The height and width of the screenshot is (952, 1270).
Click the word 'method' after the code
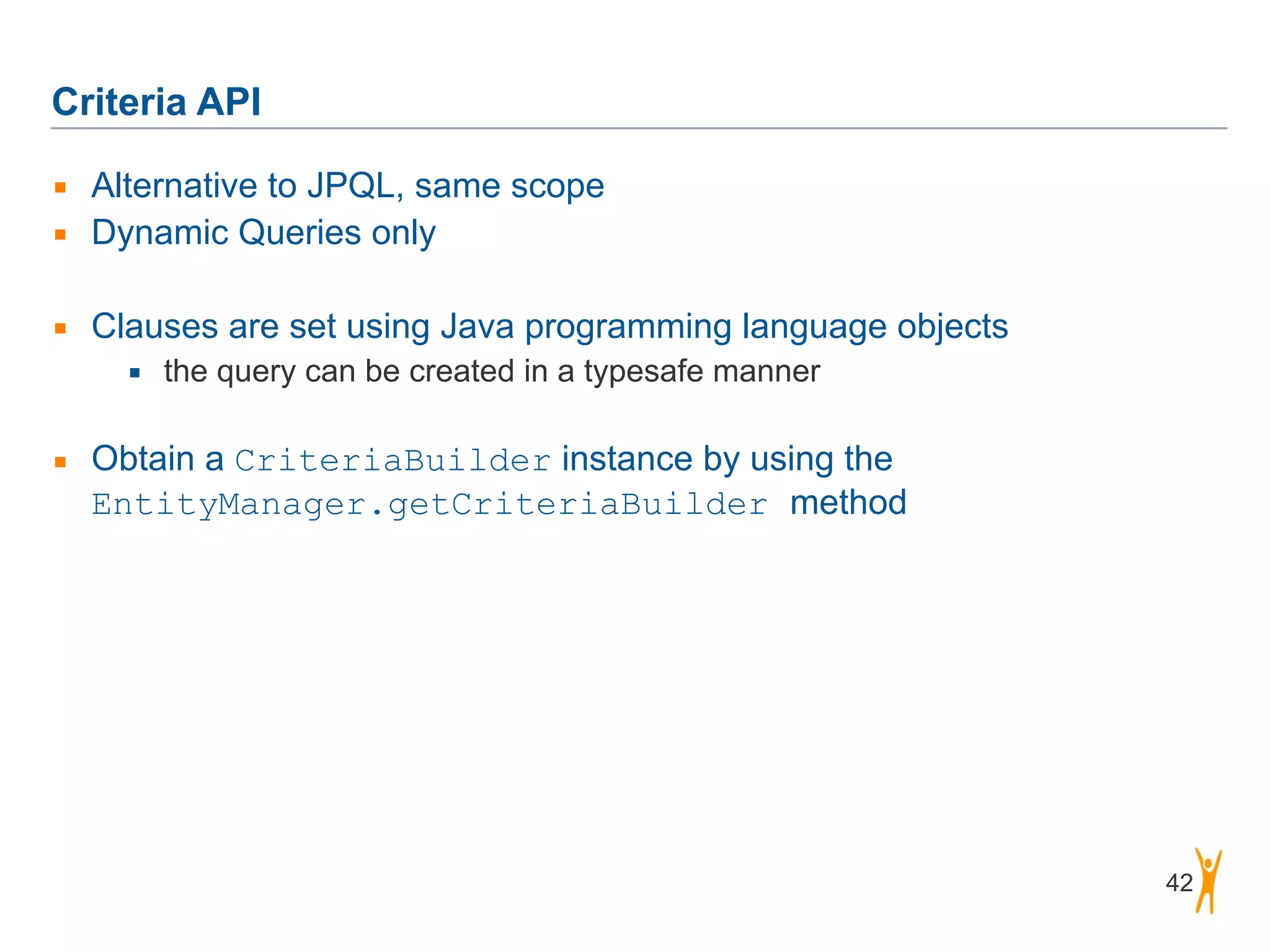click(x=848, y=503)
